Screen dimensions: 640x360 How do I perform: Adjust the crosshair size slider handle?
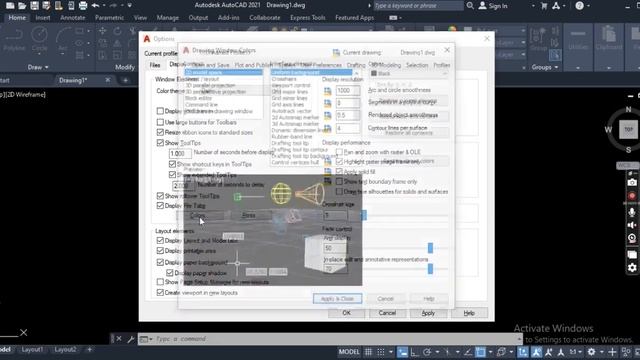[364, 215]
